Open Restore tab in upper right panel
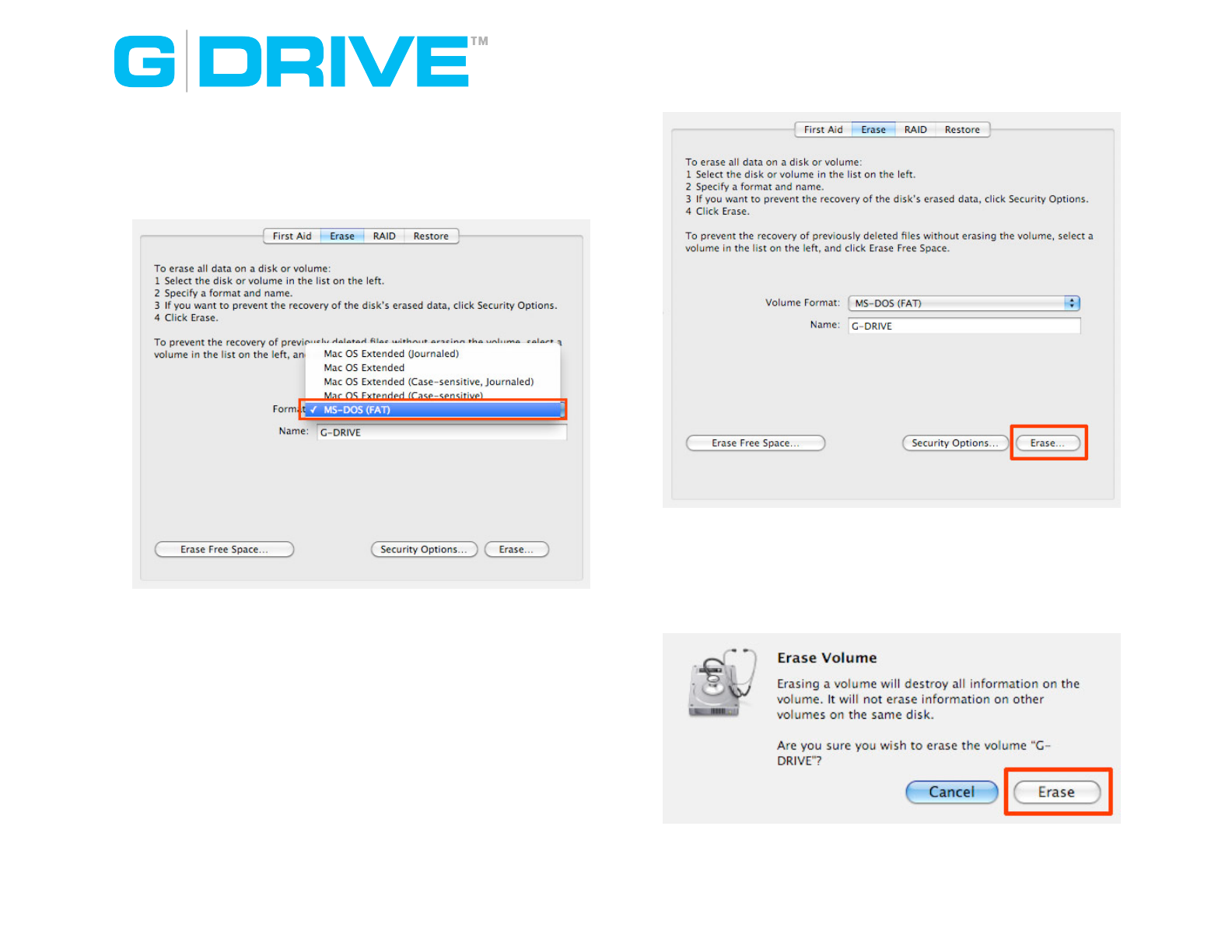 click(x=962, y=130)
